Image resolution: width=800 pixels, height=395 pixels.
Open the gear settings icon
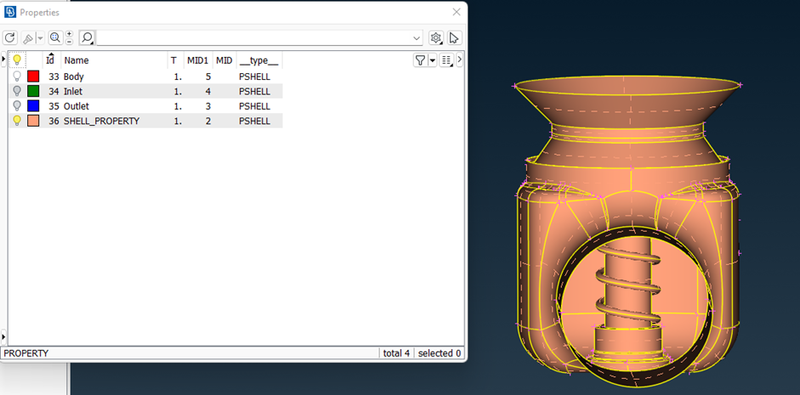pos(436,38)
